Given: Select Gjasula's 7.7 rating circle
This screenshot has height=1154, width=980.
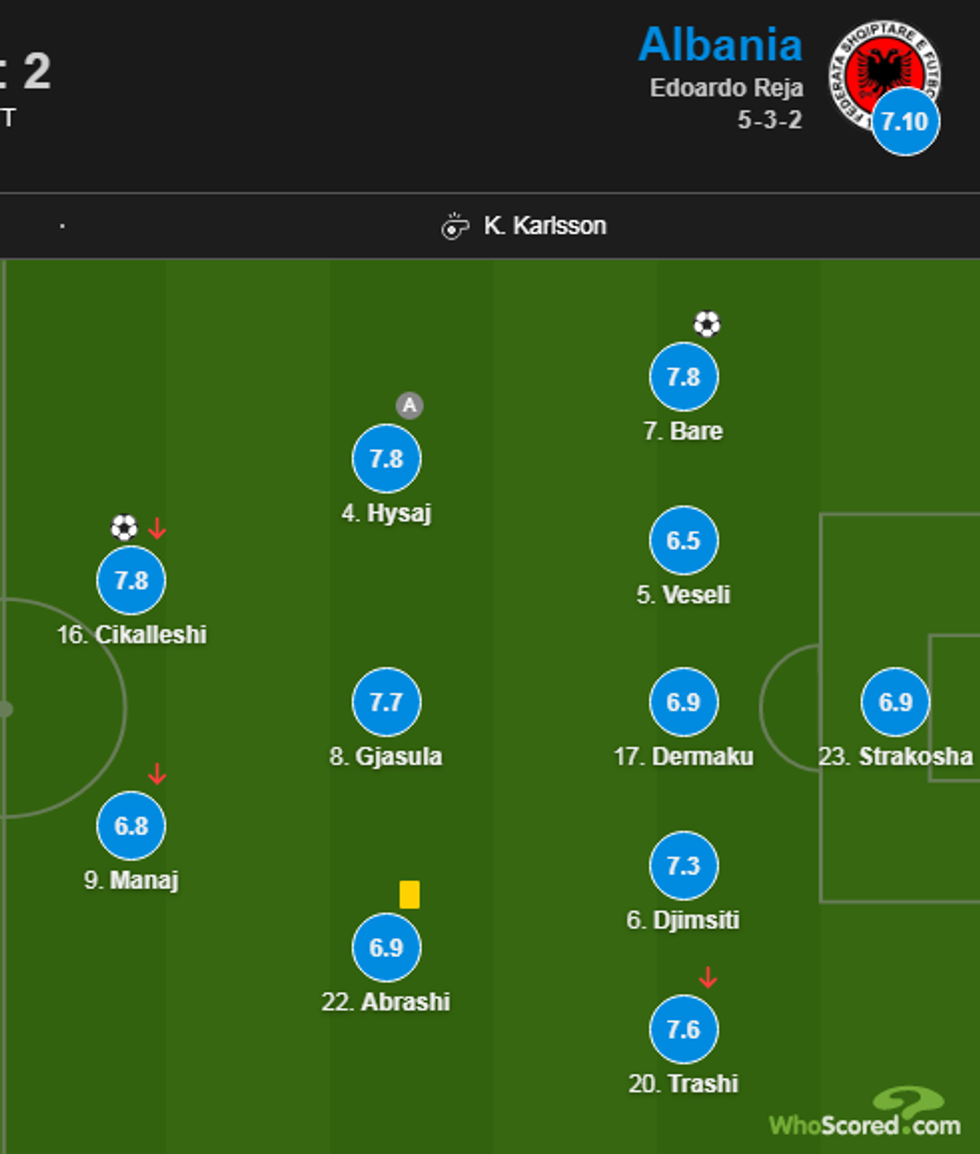Looking at the screenshot, I should coord(386,702).
